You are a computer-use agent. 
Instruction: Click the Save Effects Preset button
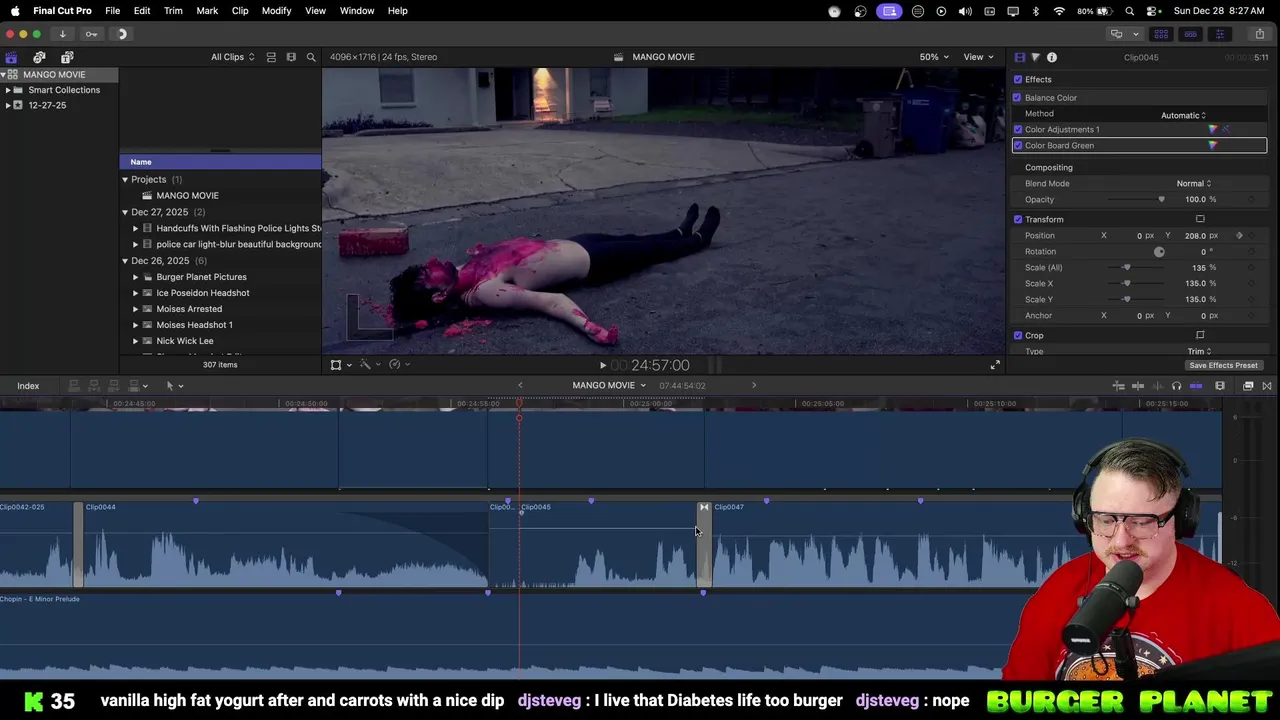(1223, 365)
